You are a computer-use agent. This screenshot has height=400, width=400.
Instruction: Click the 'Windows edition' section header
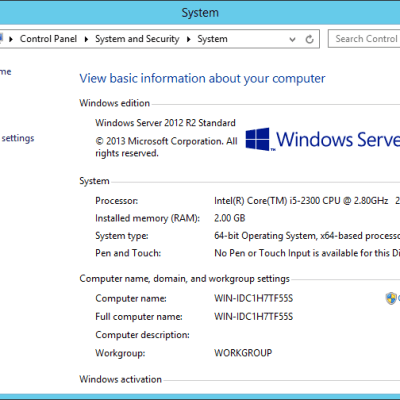(x=114, y=103)
